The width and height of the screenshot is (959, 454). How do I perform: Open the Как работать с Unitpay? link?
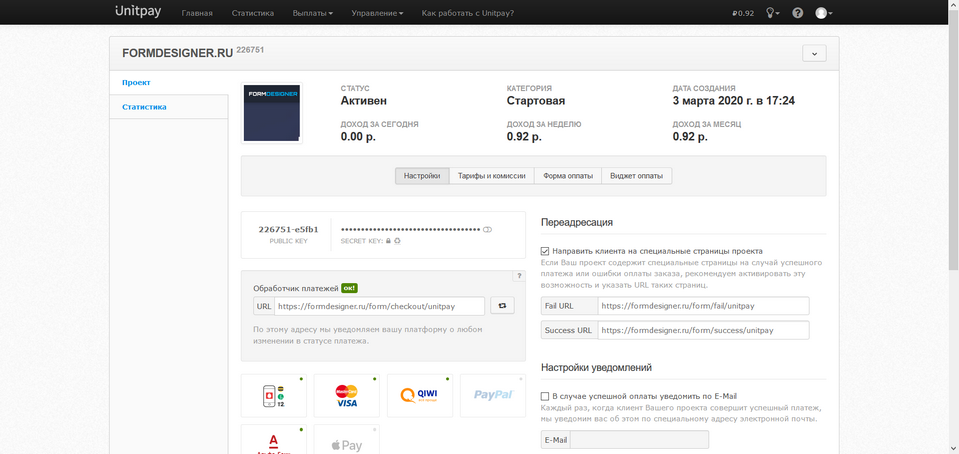point(468,13)
